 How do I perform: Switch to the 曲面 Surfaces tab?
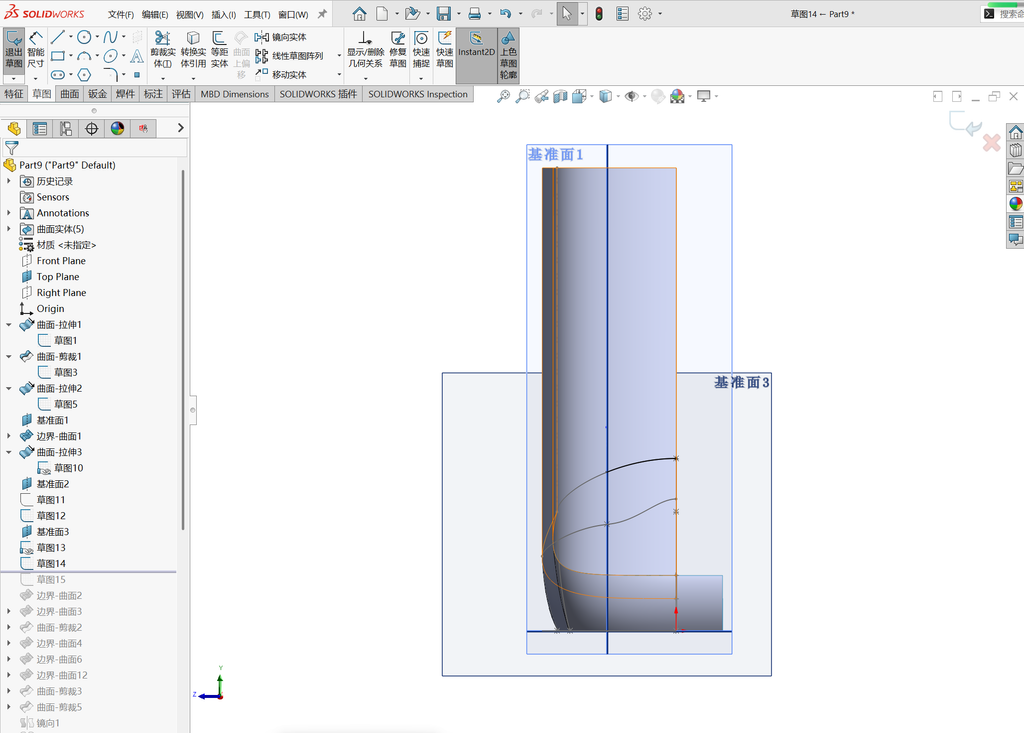70,94
